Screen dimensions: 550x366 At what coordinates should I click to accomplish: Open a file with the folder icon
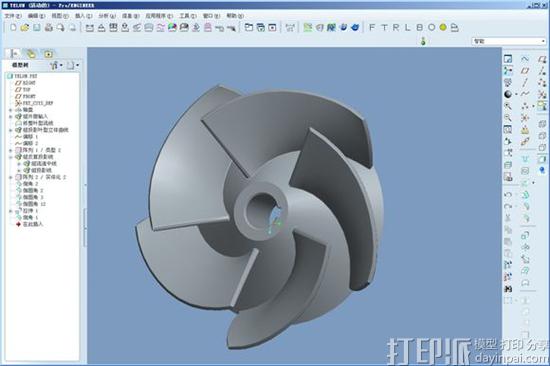click(x=25, y=27)
